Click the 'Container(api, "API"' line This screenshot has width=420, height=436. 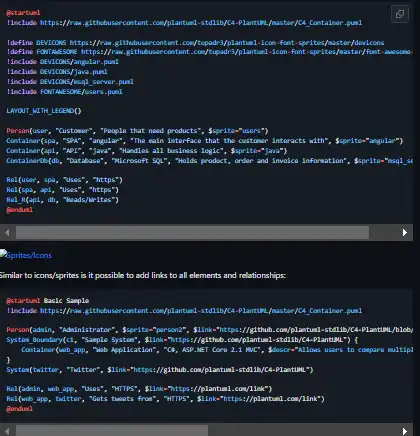pyautogui.click(x=147, y=151)
